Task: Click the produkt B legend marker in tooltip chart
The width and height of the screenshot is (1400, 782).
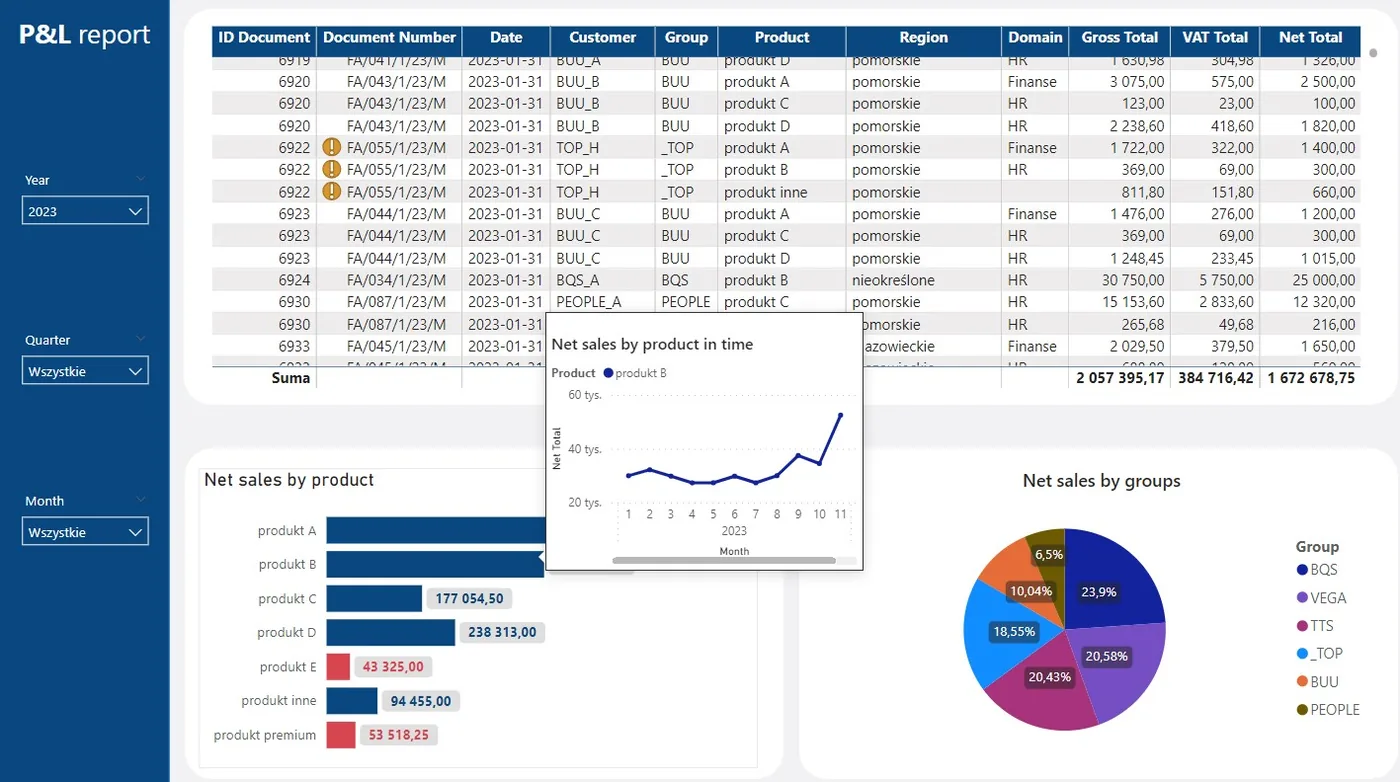Action: tap(607, 373)
